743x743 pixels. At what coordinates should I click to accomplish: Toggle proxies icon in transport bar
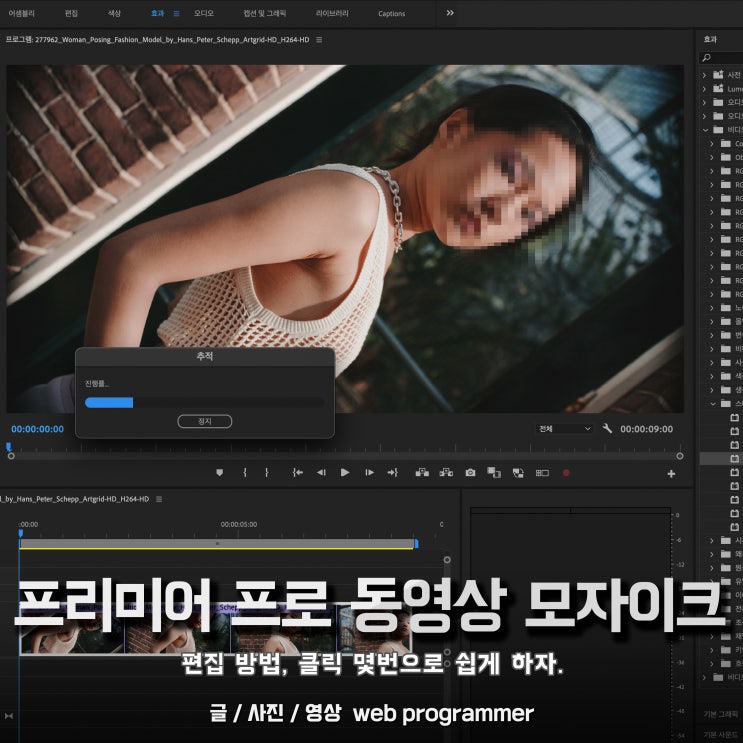[518, 472]
